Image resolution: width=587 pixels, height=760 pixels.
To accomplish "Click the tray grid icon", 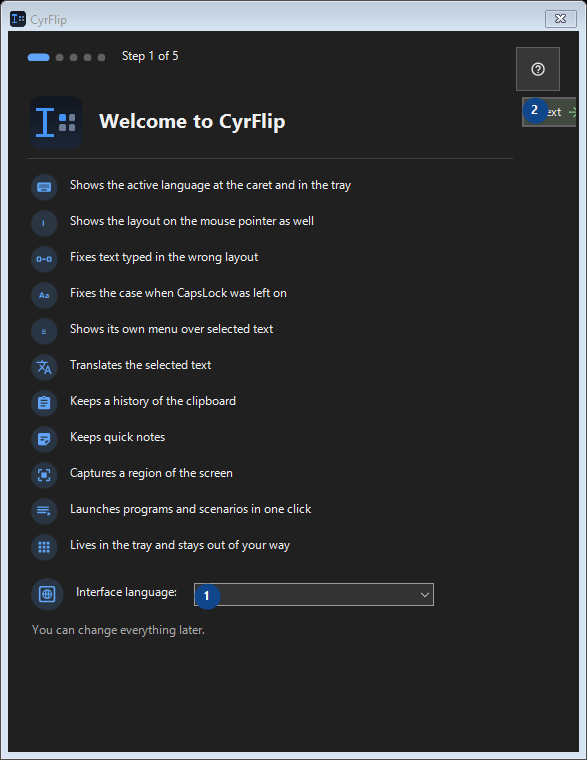I will tap(44, 547).
